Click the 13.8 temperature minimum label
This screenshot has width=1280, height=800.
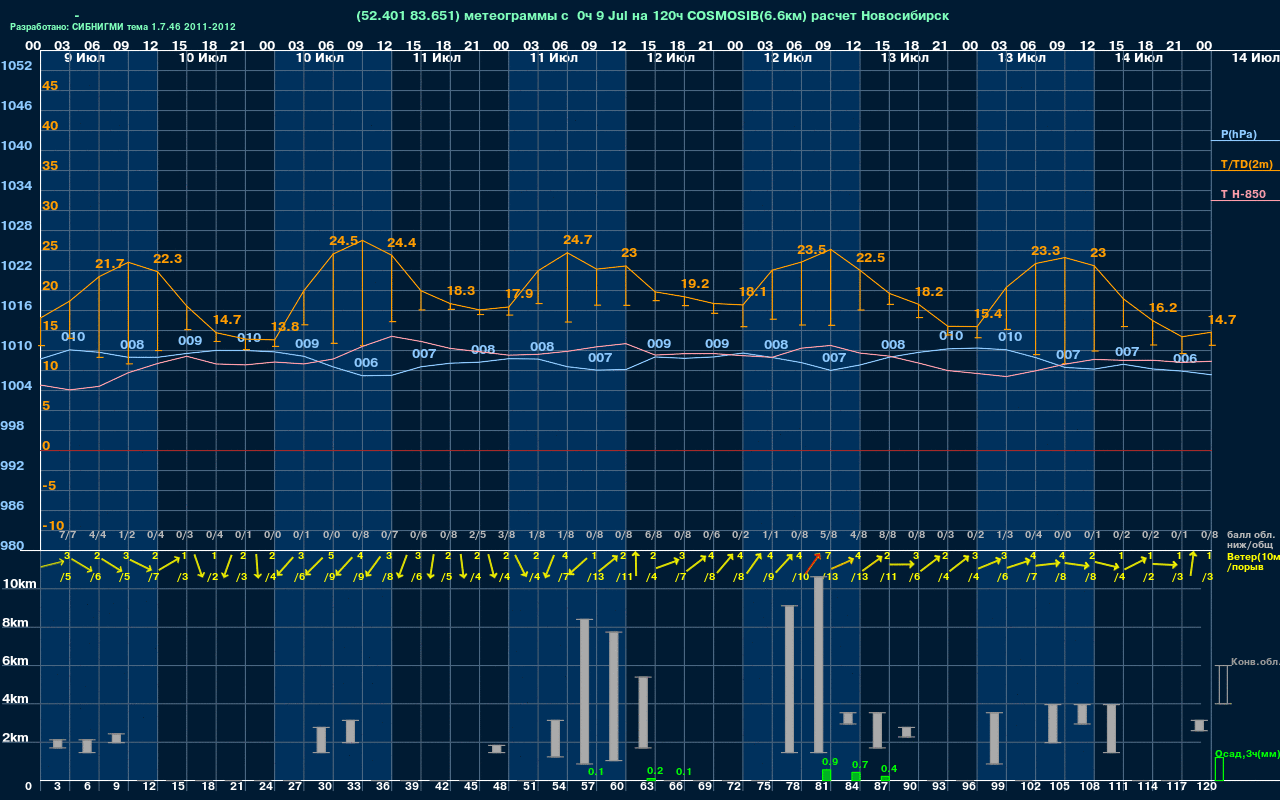pos(285,327)
